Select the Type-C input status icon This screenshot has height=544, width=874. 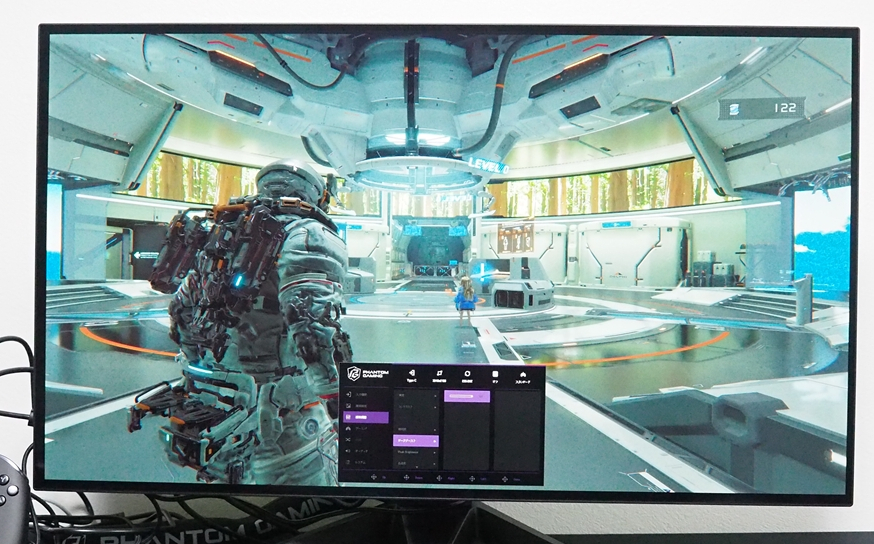click(411, 374)
